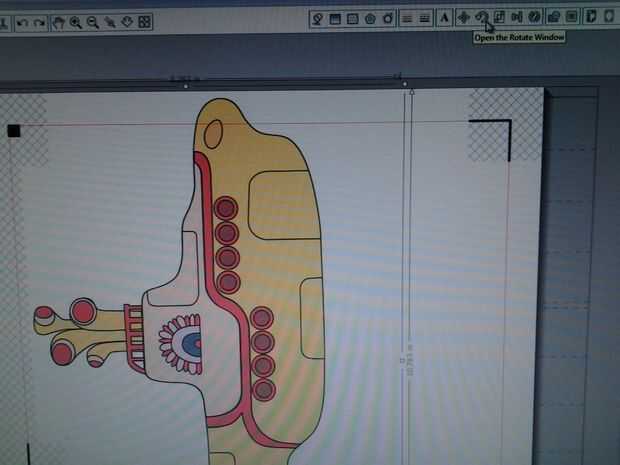This screenshot has height=465, width=620.
Task: Click the black registration square mark
Action: 14,131
